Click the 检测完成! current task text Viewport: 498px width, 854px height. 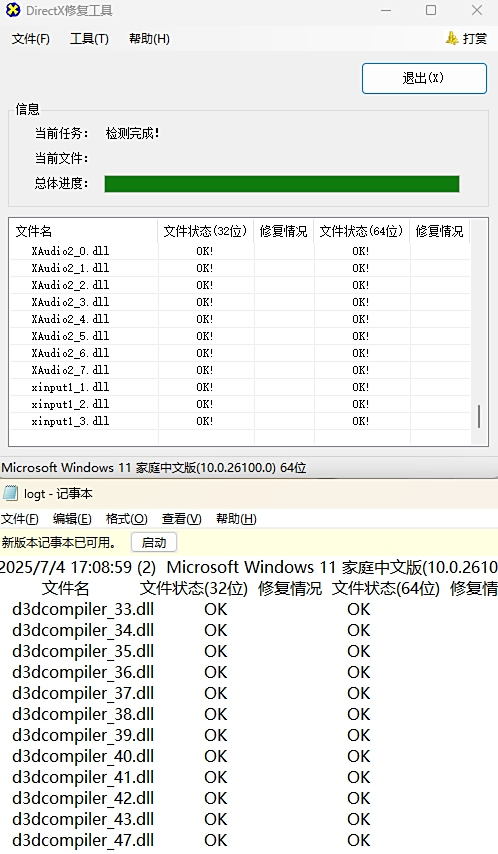coord(132,133)
